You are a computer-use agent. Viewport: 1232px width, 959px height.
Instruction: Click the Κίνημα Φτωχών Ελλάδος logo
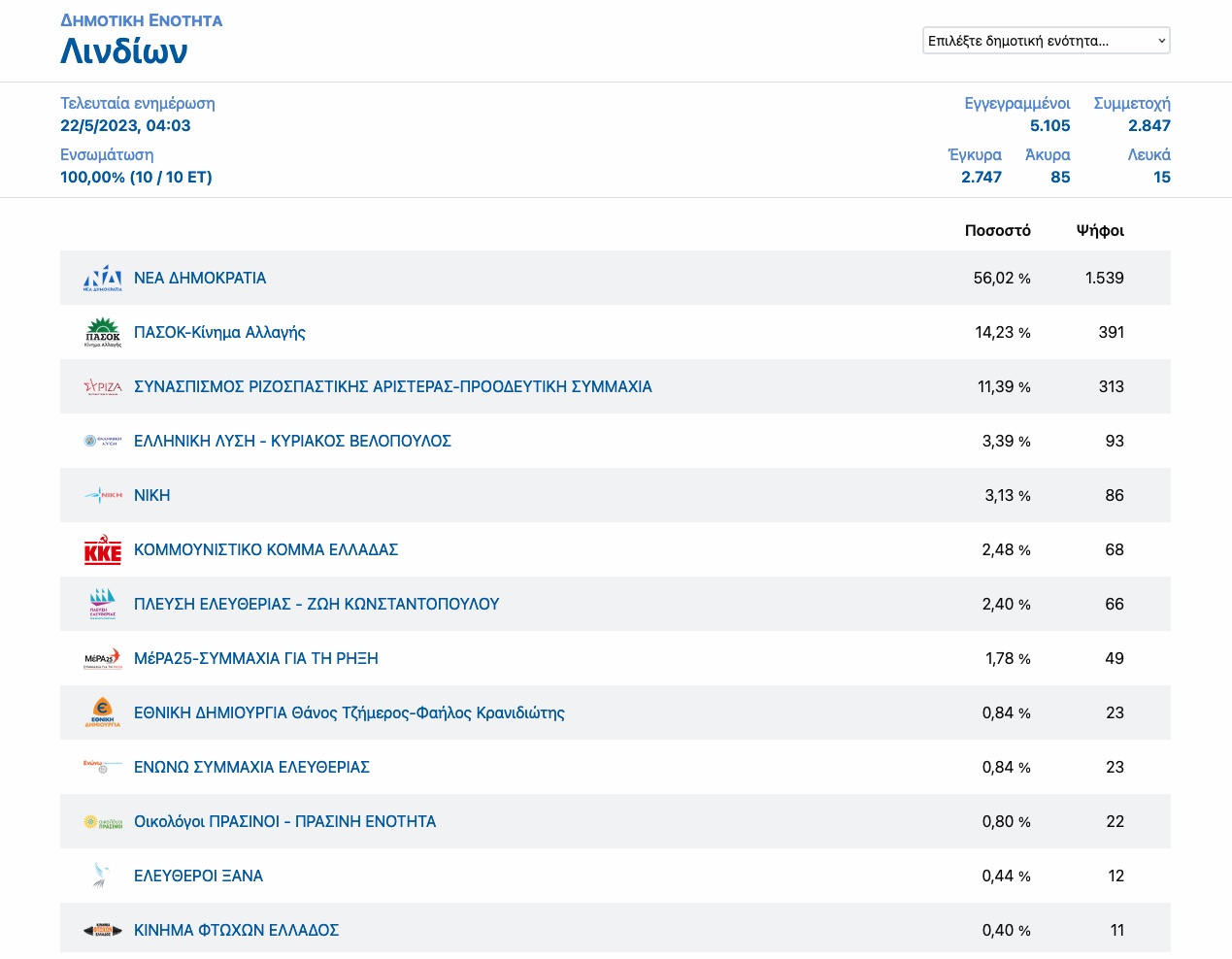[103, 930]
